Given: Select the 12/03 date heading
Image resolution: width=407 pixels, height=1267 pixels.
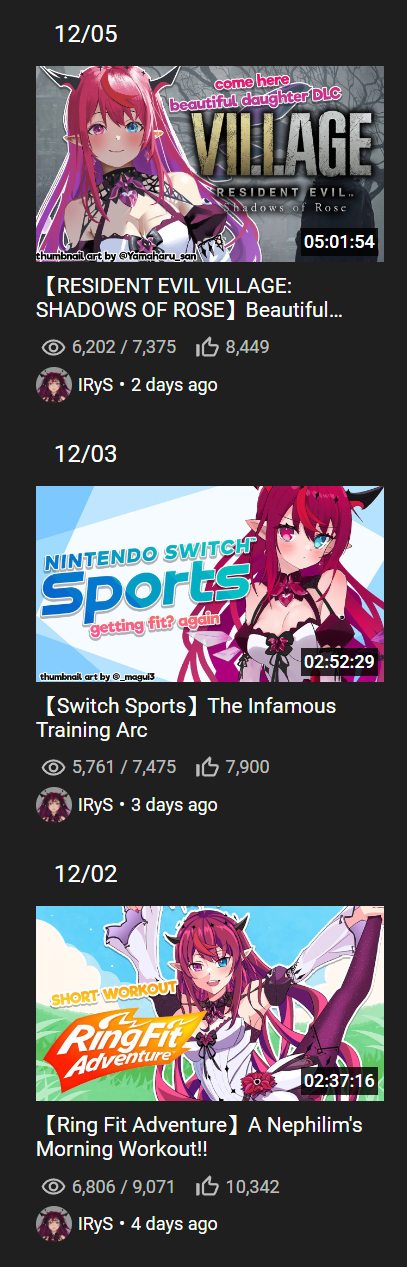Looking at the screenshot, I should [86, 454].
